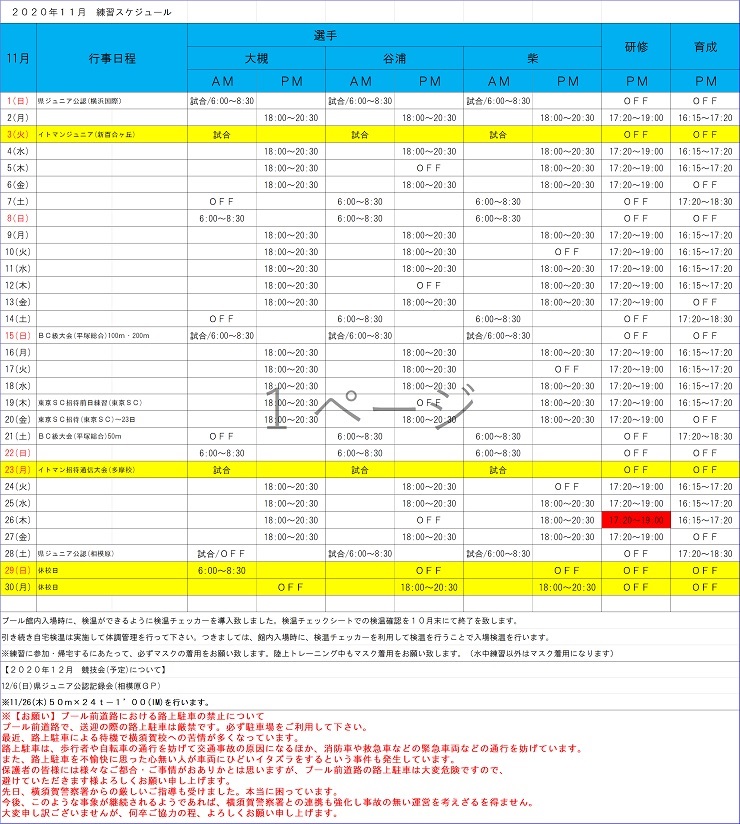Image resolution: width=740 pixels, height=824 pixels.
Task: Click event 'イトマン招待通信大会(多摩校)'
Action: pos(87,470)
